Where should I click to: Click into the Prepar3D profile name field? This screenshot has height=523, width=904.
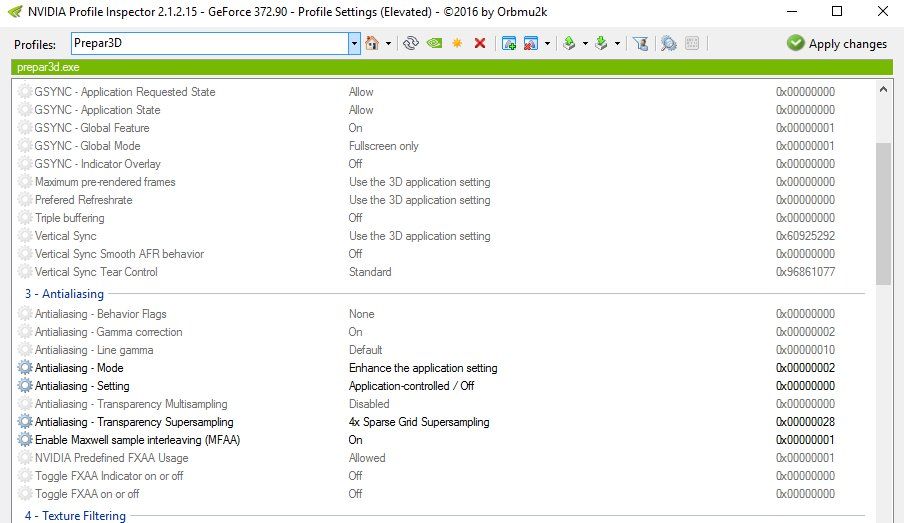210,43
